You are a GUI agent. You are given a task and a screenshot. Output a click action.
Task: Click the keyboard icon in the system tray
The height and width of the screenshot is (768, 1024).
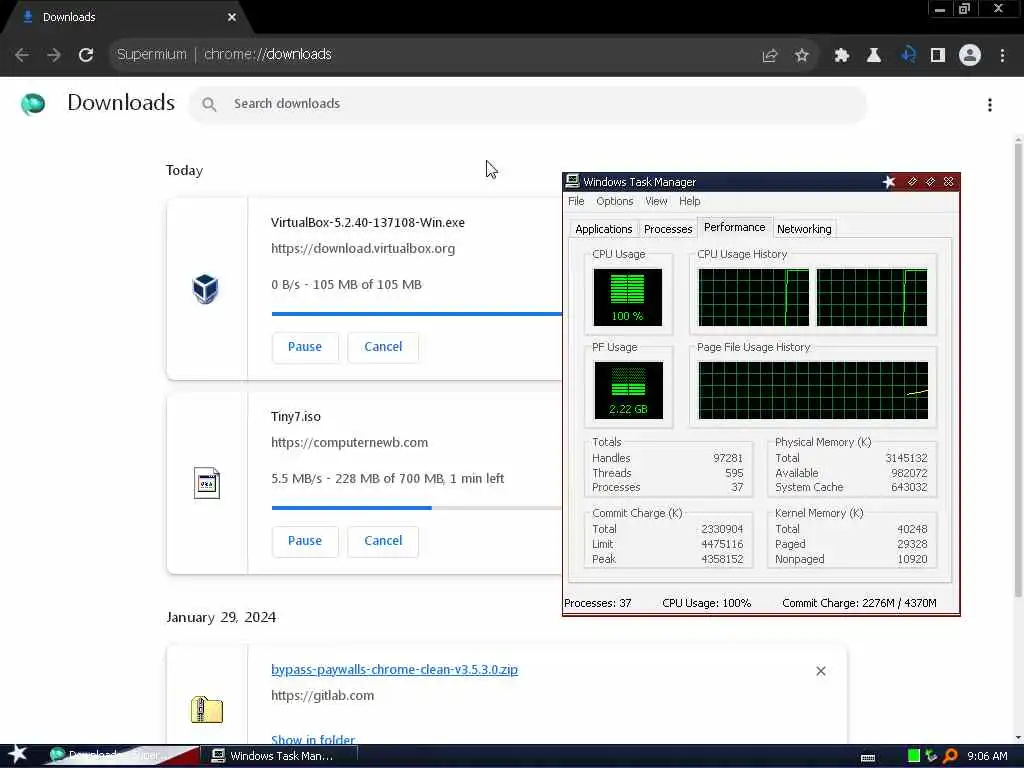click(x=868, y=758)
